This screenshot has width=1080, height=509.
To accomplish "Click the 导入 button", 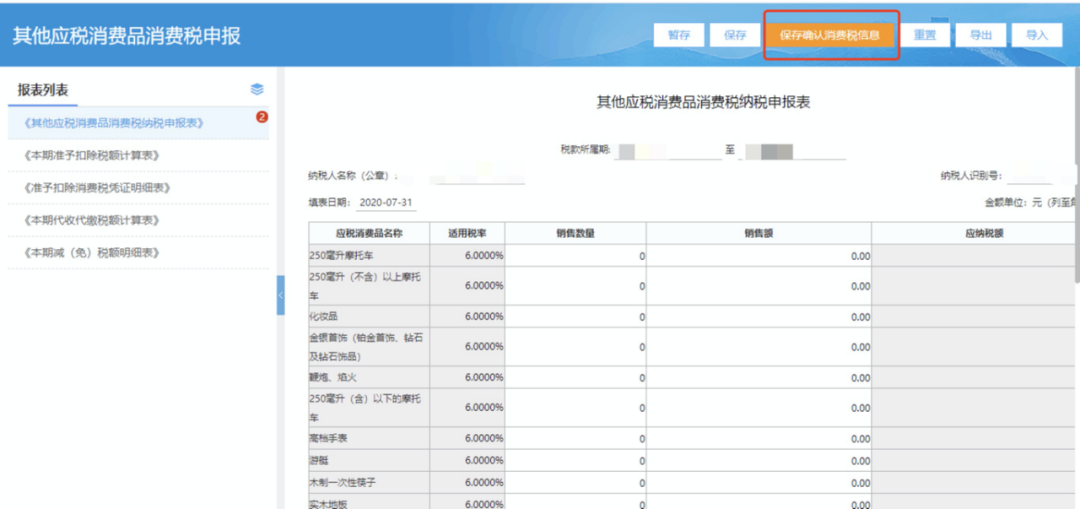I will coord(1037,36).
